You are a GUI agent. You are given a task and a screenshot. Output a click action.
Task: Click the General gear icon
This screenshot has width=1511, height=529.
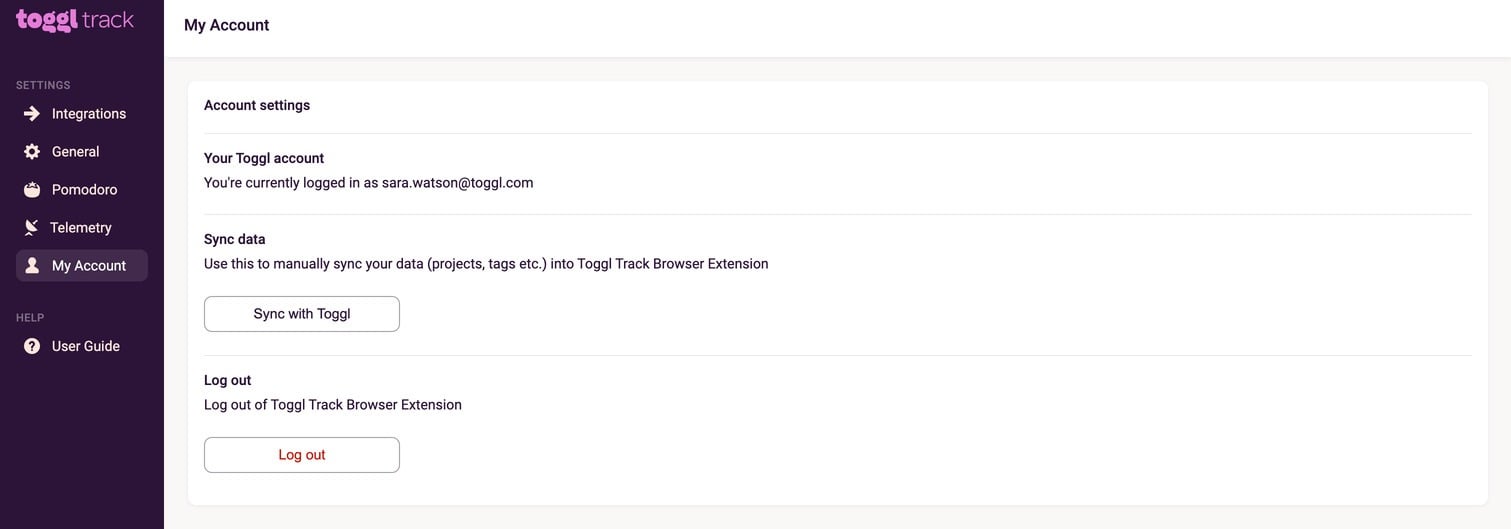click(x=32, y=152)
